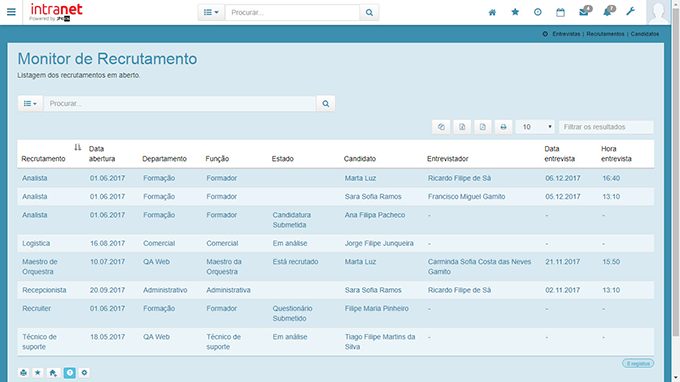Viewport: 680px width, 382px height.
Task: Sort by Entrevistador column header
Action: (x=448, y=159)
